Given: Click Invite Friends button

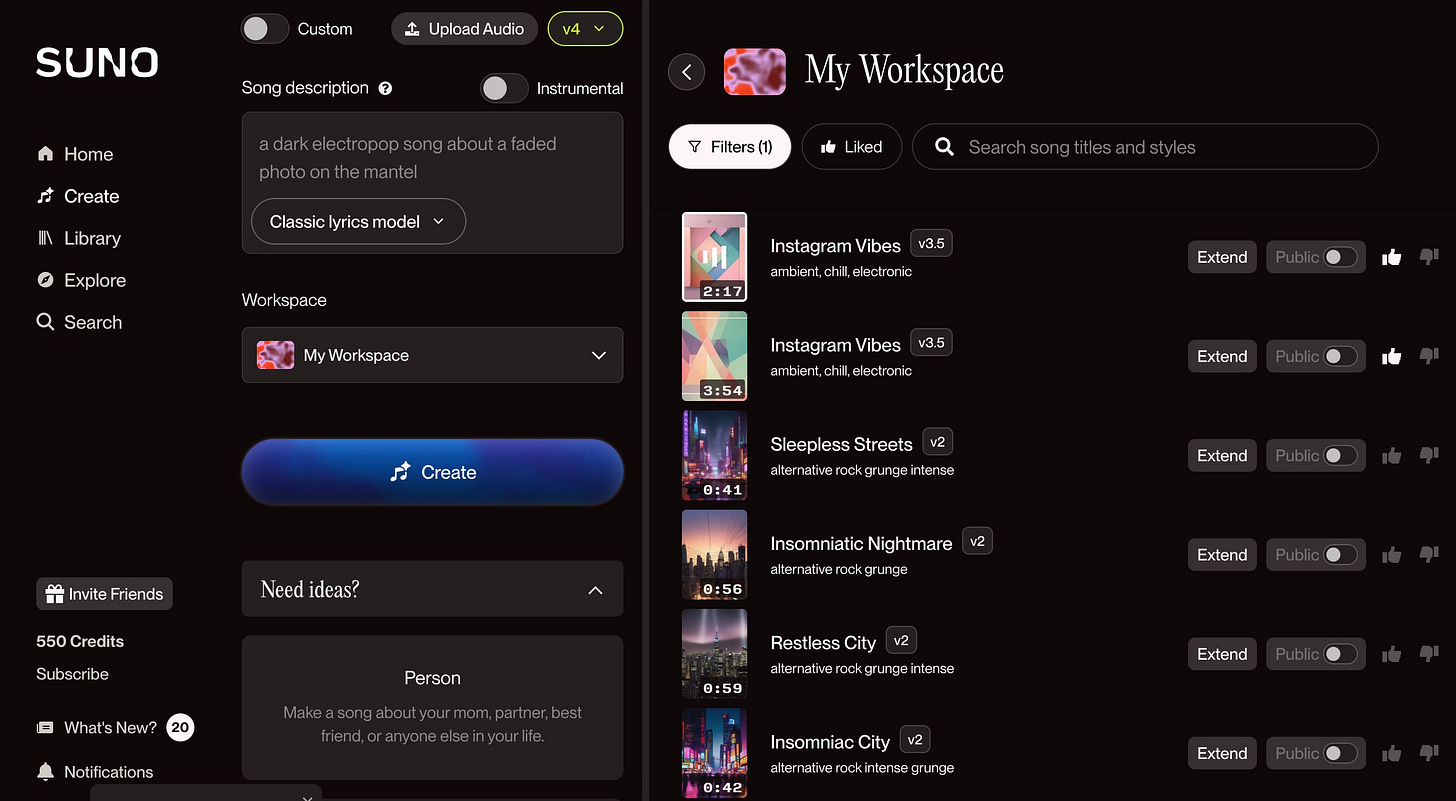Looking at the screenshot, I should [x=104, y=594].
